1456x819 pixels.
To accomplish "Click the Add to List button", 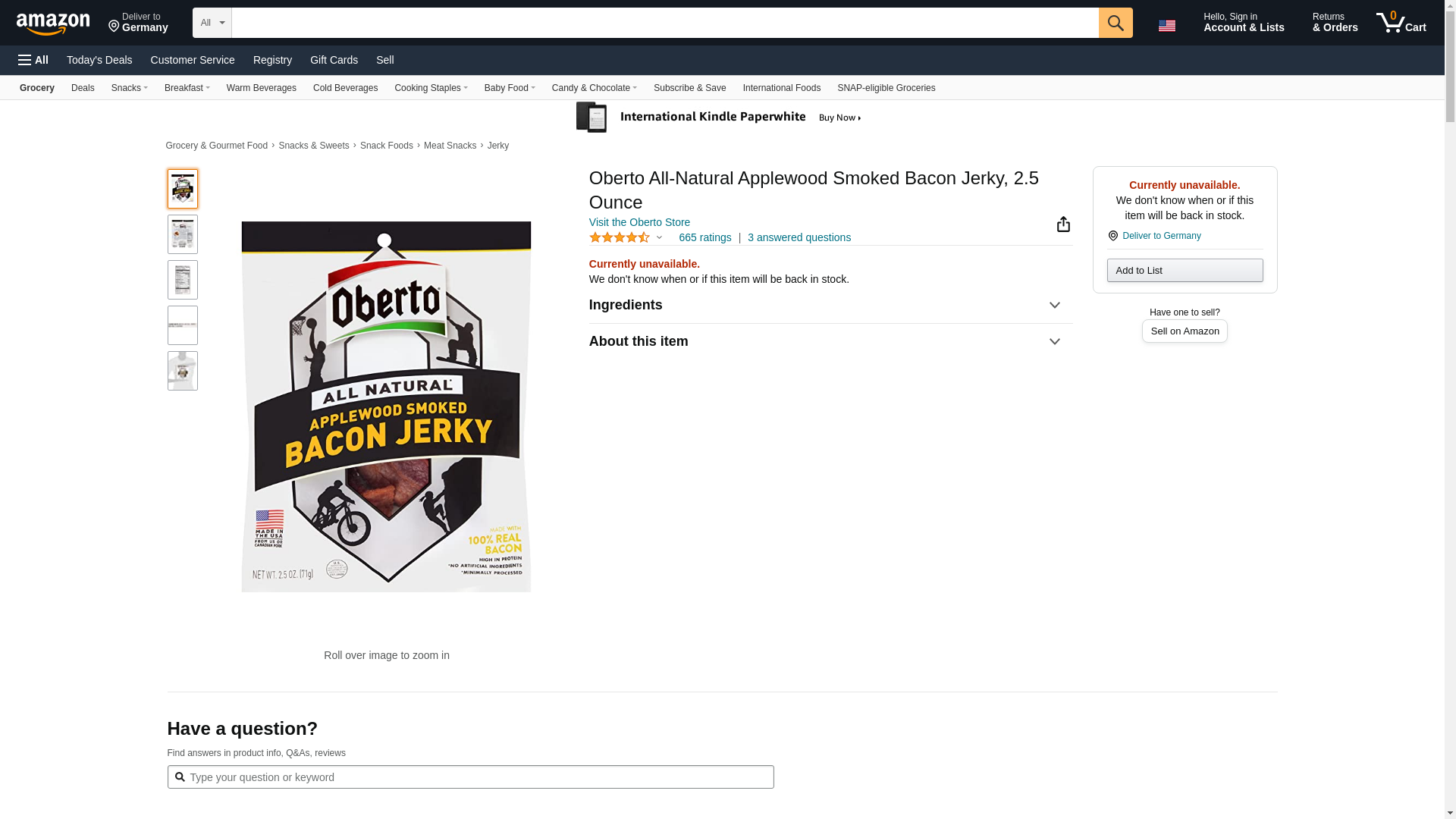I will [1184, 271].
